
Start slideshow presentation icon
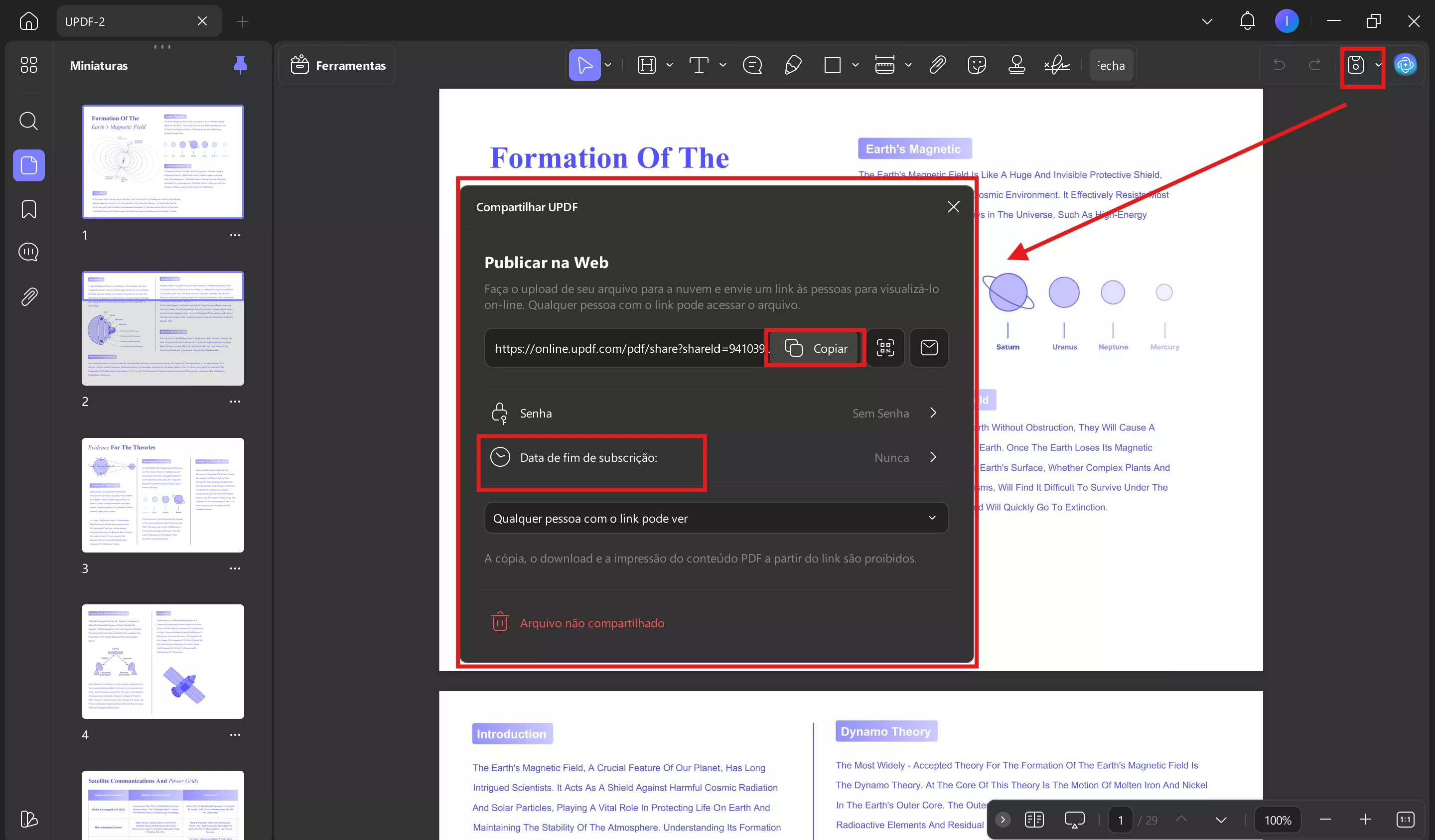click(x=1074, y=820)
